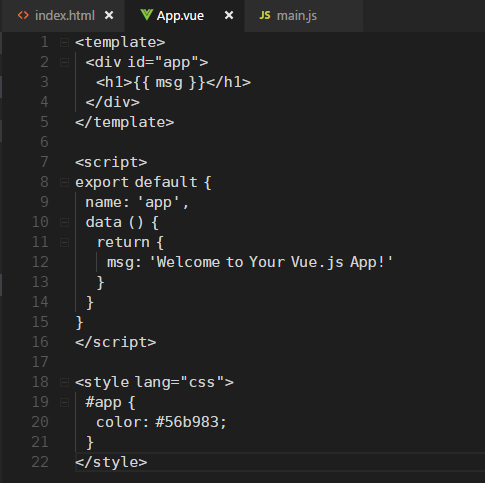Image resolution: width=485 pixels, height=483 pixels.
Task: Click the JS icon on main.js tab
Action: (265, 15)
